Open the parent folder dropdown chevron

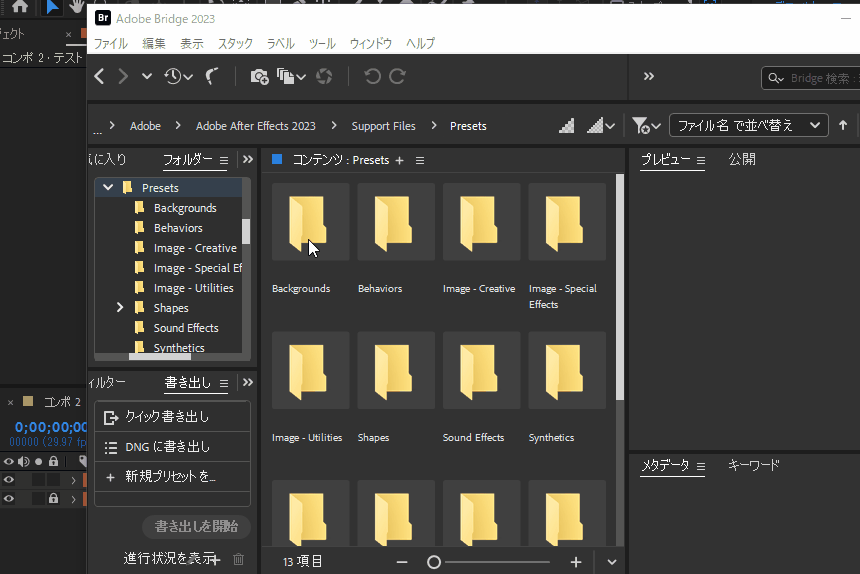(146, 76)
